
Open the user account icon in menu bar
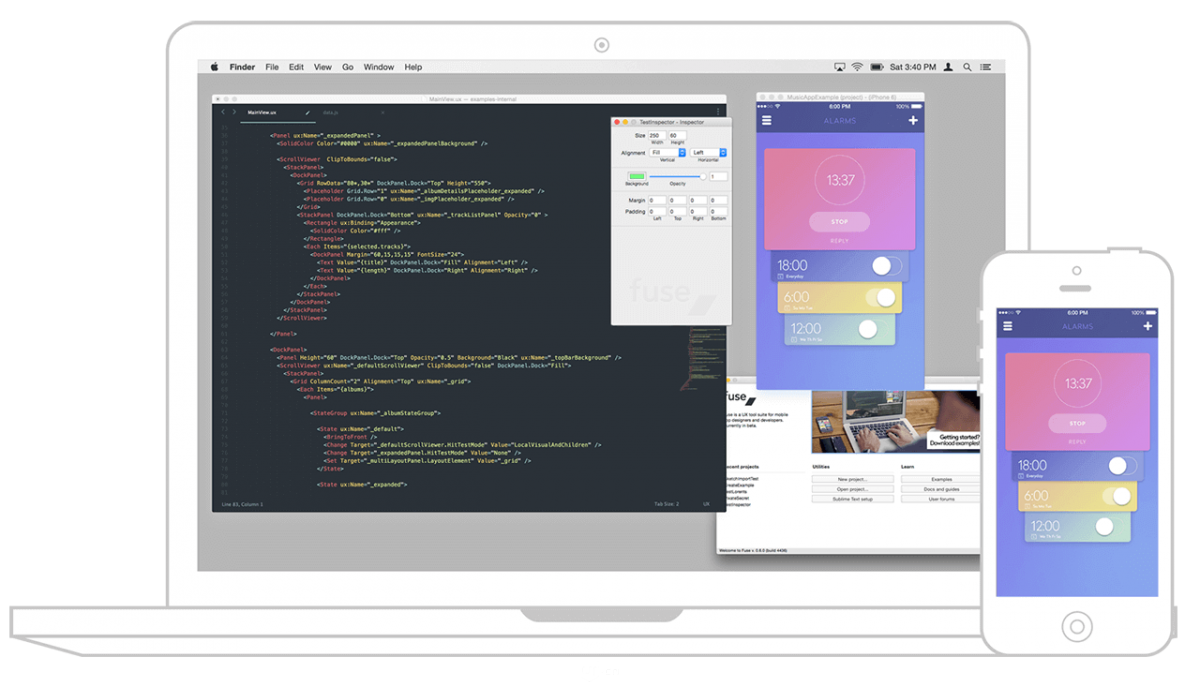[948, 67]
